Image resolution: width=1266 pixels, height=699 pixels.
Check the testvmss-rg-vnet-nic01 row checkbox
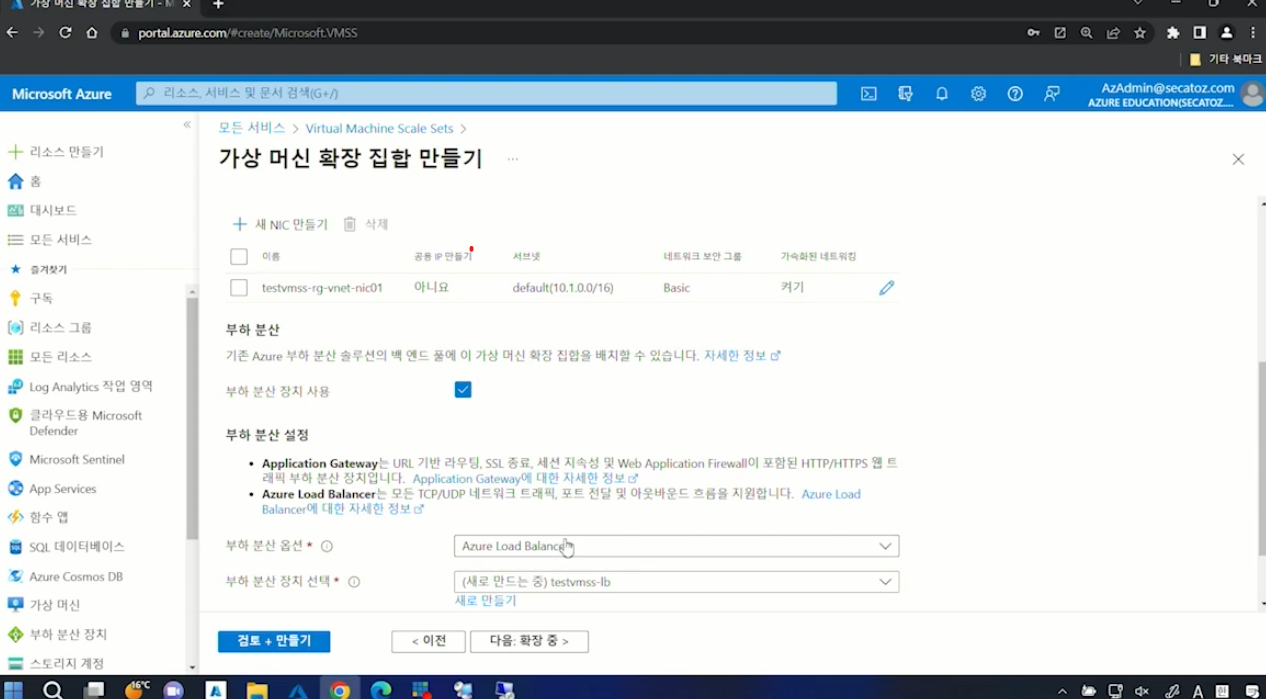point(239,288)
